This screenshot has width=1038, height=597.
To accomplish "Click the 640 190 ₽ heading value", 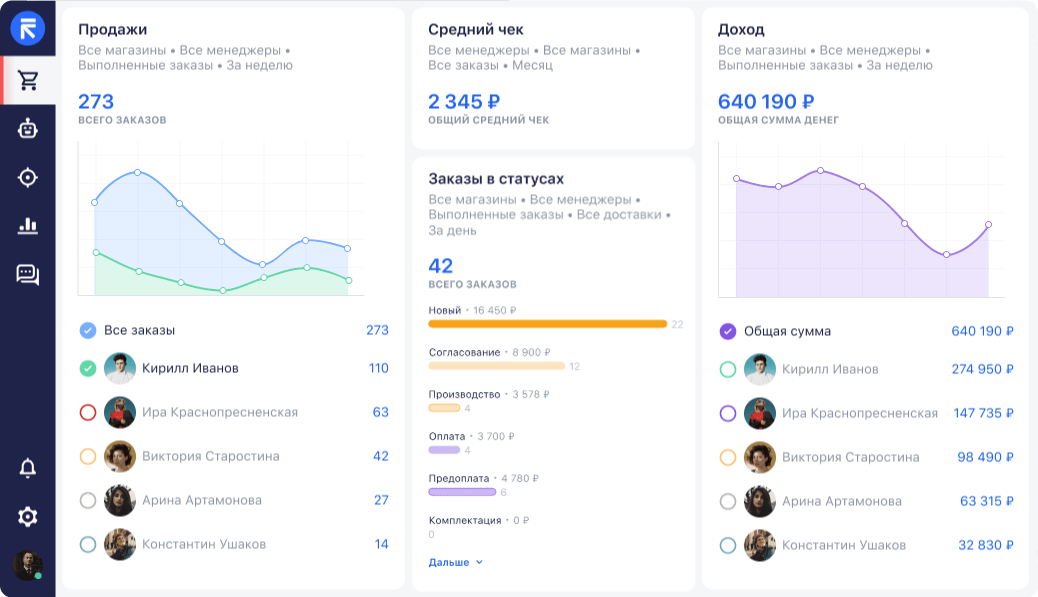I will [766, 101].
